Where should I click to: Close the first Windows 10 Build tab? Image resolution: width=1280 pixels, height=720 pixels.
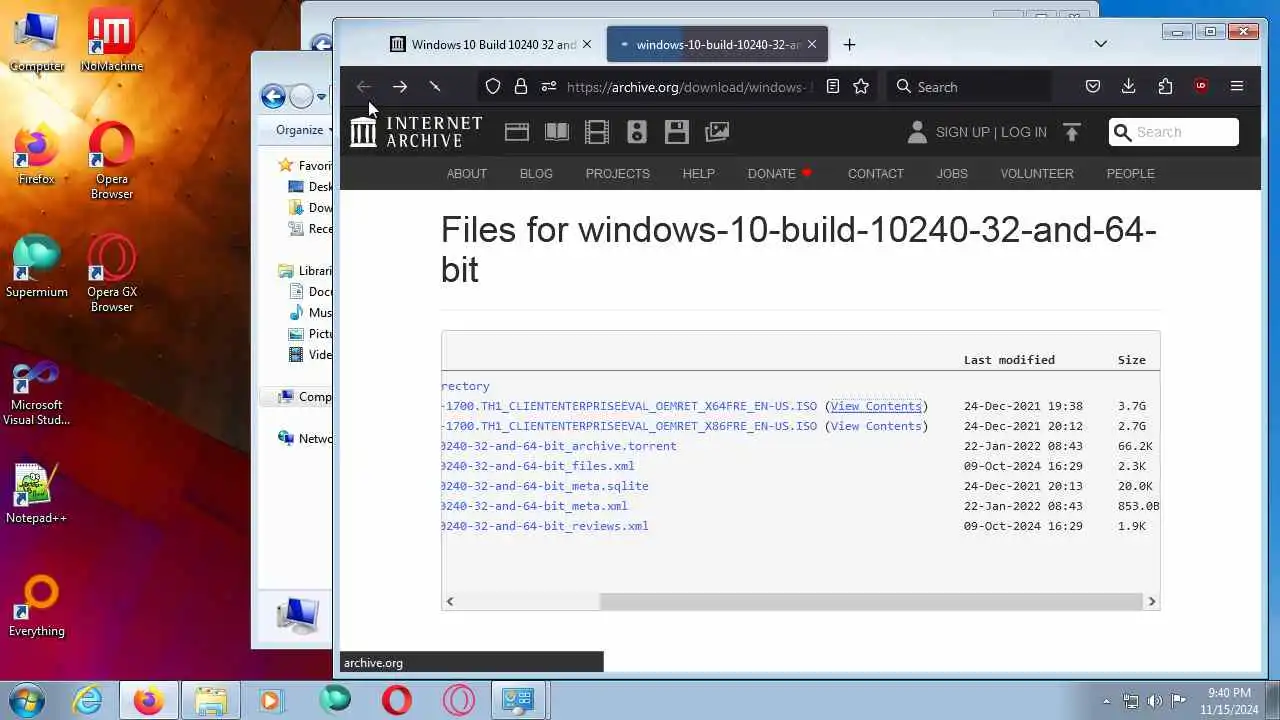click(x=587, y=44)
